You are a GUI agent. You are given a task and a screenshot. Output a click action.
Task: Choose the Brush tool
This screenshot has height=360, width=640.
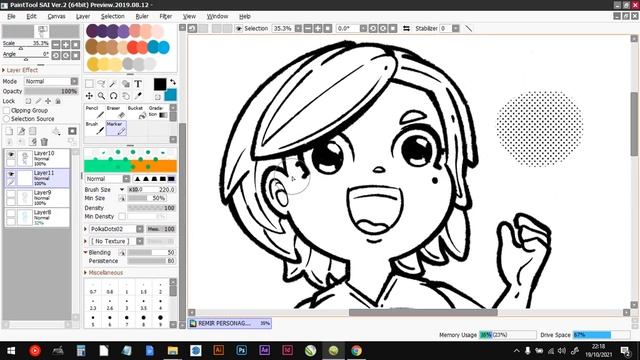point(95,128)
